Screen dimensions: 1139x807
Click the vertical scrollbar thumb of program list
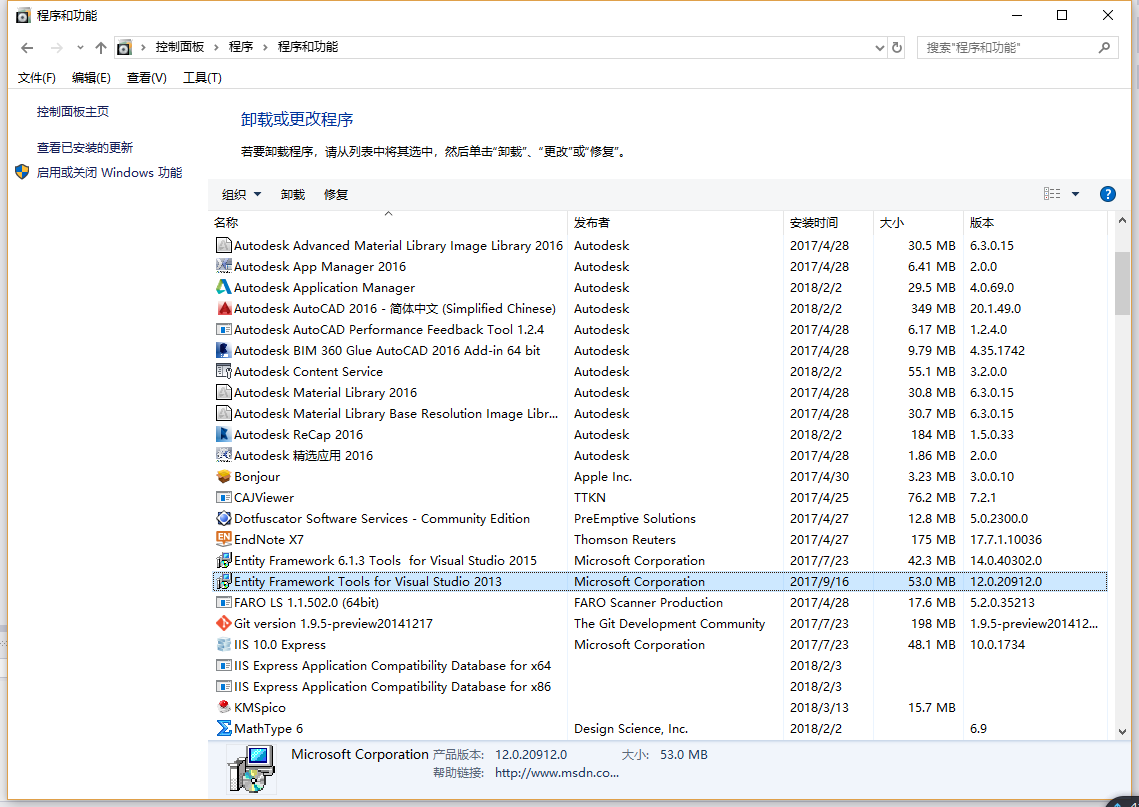coord(1122,283)
